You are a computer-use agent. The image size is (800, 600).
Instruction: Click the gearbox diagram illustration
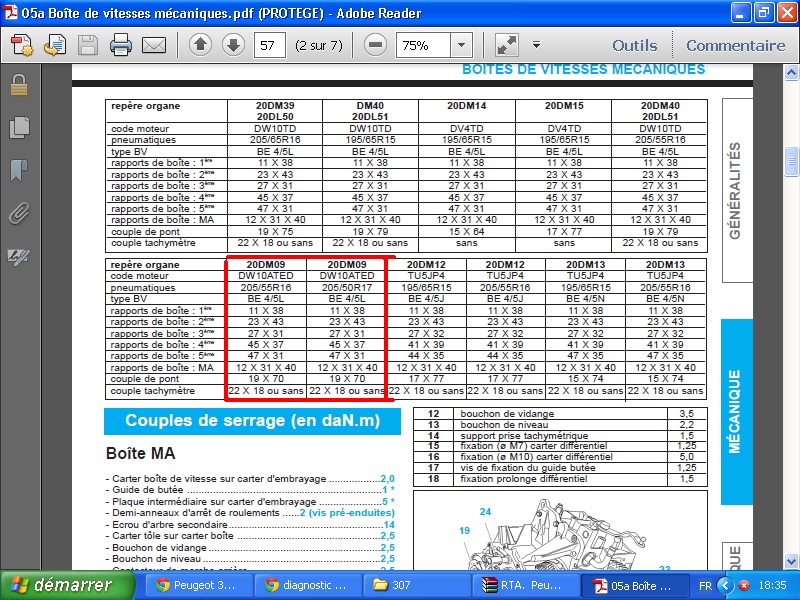coord(560,531)
